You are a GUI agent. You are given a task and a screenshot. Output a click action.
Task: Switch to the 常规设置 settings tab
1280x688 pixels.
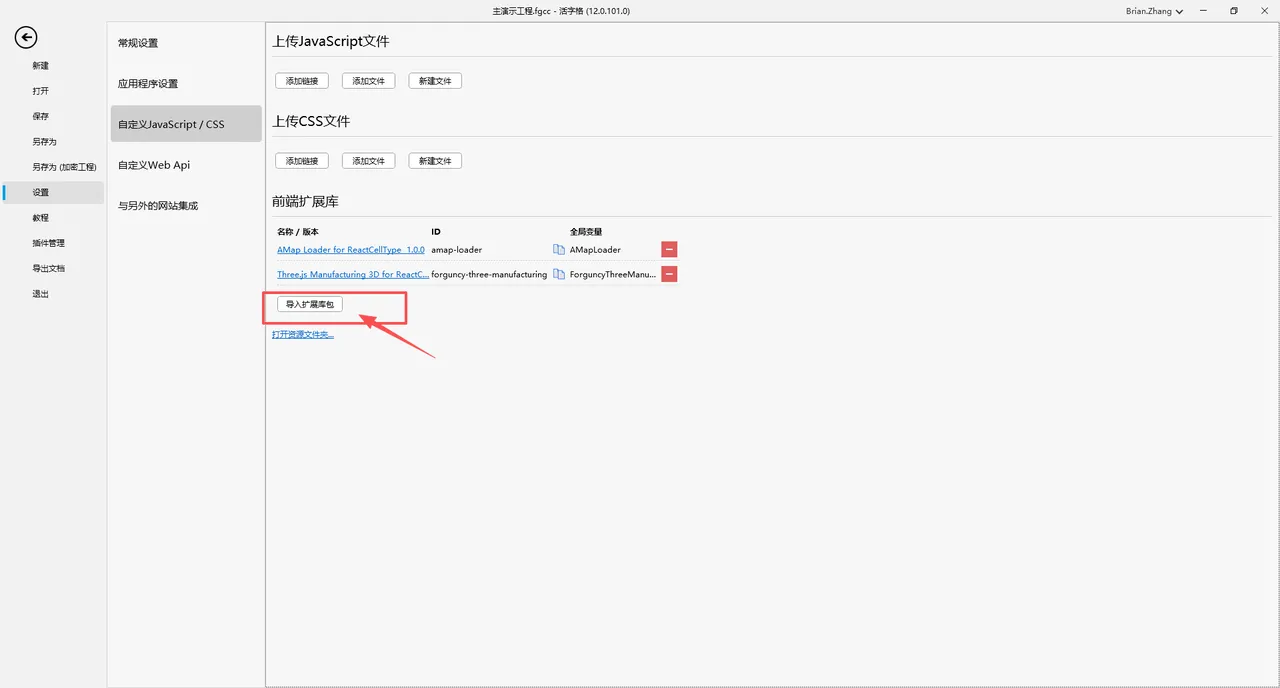(x=186, y=43)
